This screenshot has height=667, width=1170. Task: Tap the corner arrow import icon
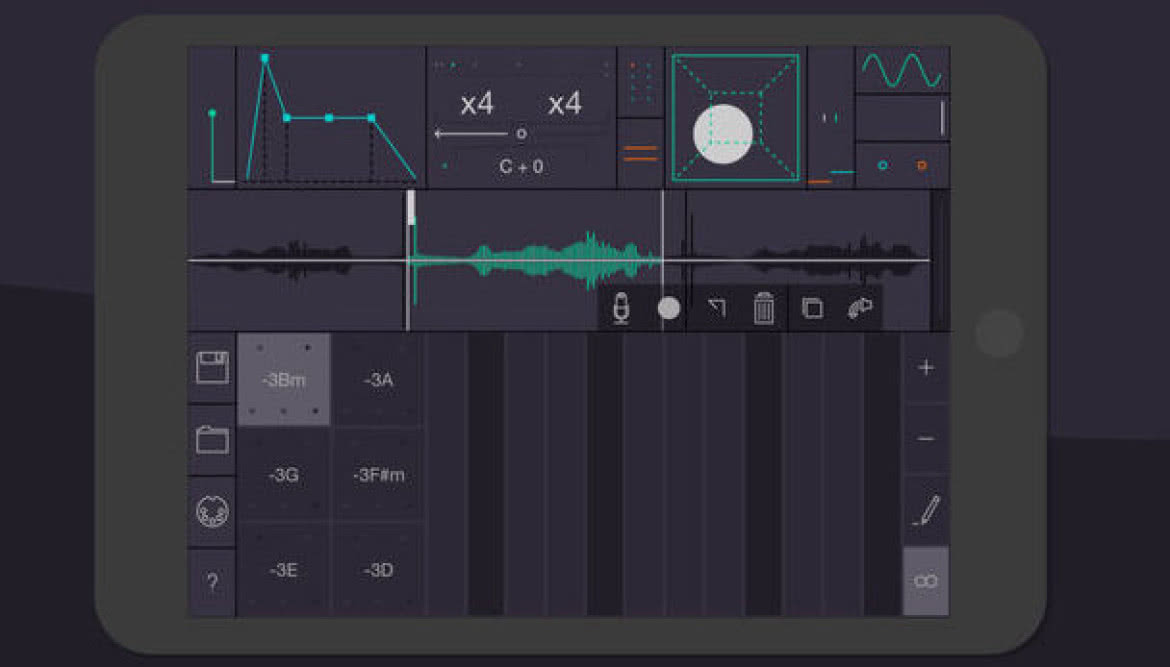pyautogui.click(x=716, y=307)
